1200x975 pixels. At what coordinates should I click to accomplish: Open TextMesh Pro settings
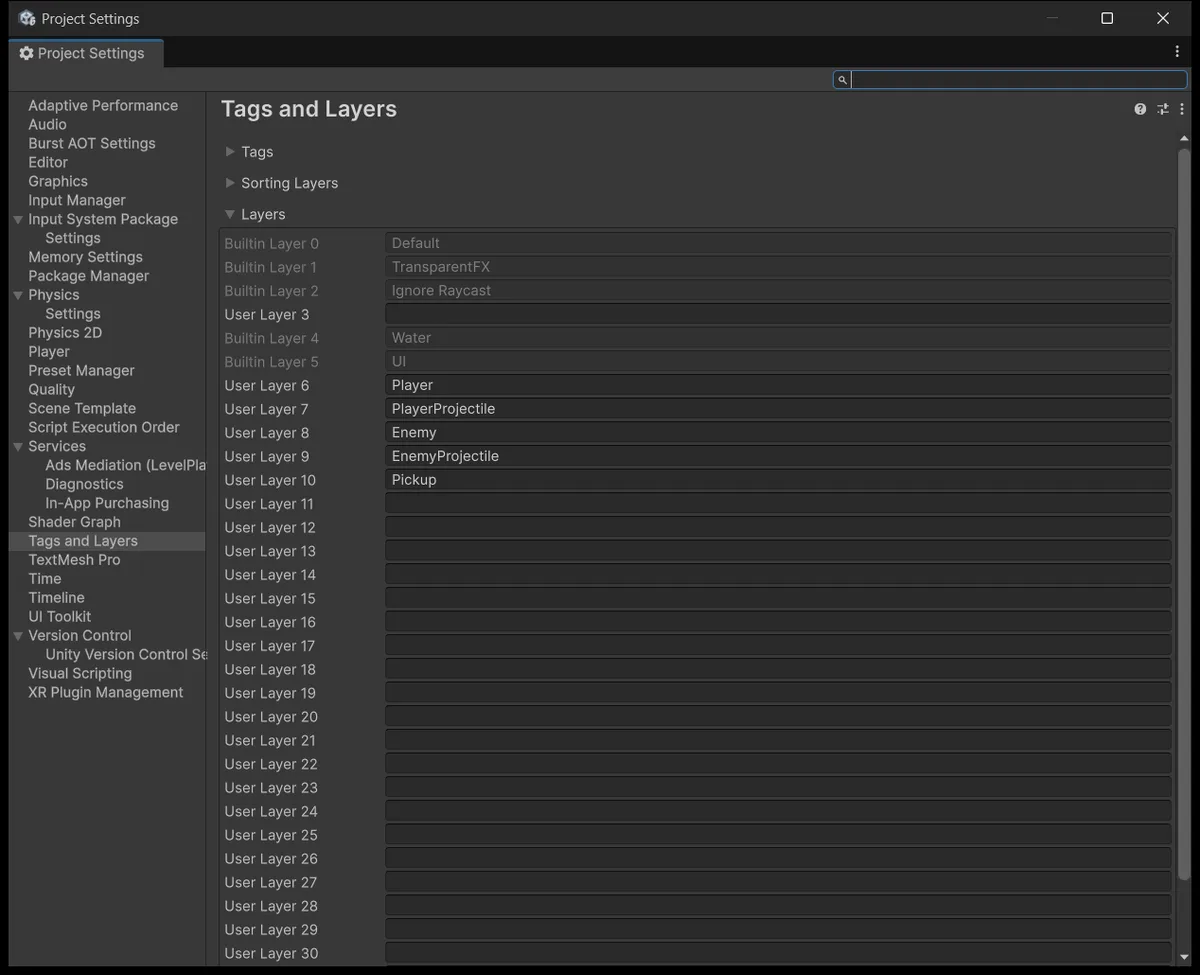click(x=74, y=560)
